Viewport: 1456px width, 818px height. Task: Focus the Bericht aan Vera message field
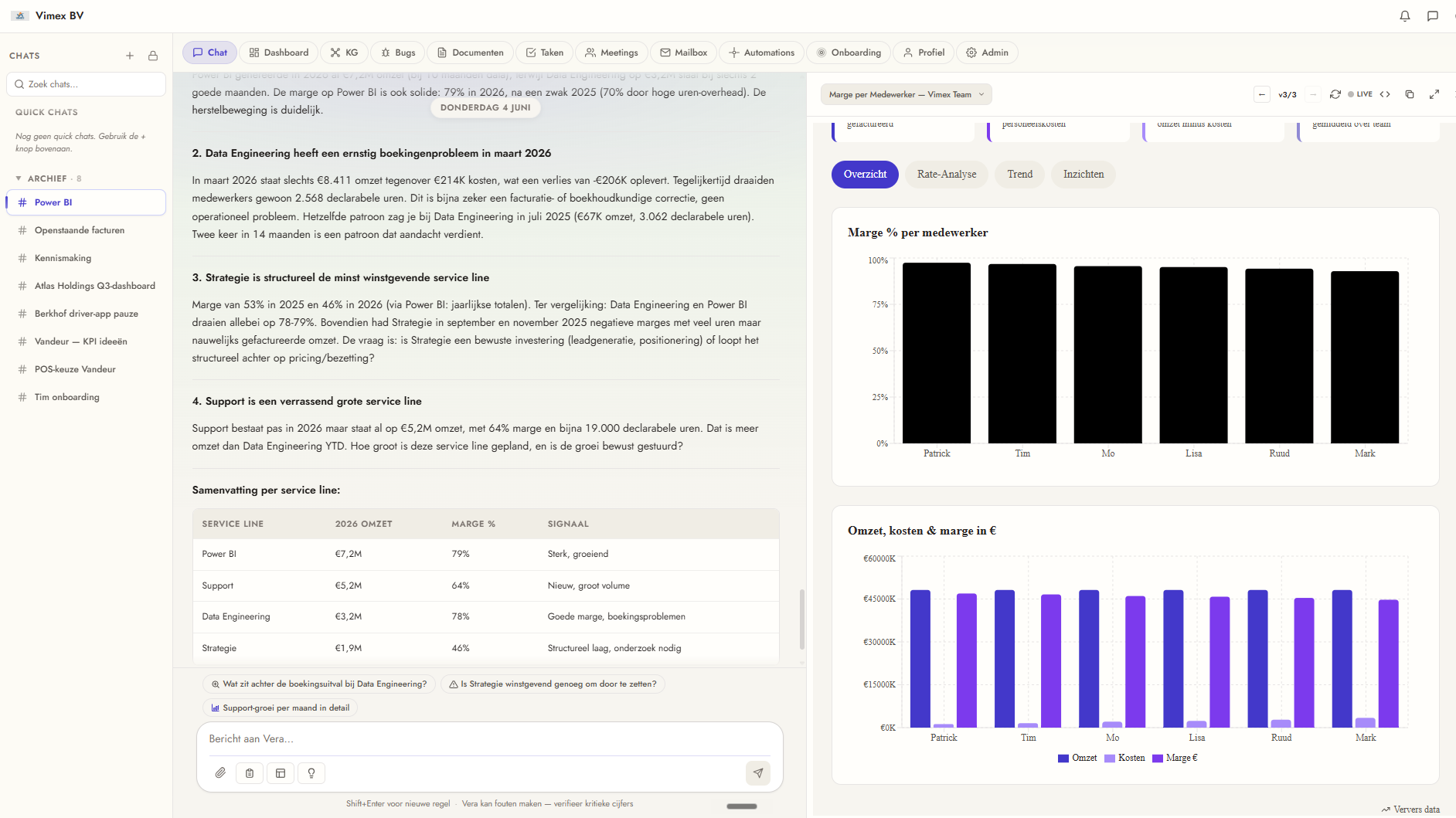(489, 739)
